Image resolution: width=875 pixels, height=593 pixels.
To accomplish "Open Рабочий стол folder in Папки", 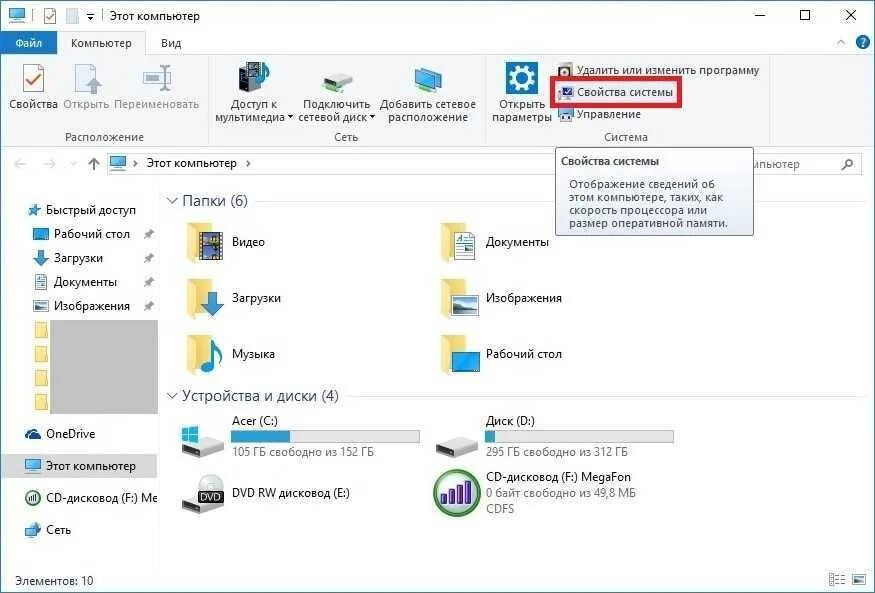I will [501, 354].
